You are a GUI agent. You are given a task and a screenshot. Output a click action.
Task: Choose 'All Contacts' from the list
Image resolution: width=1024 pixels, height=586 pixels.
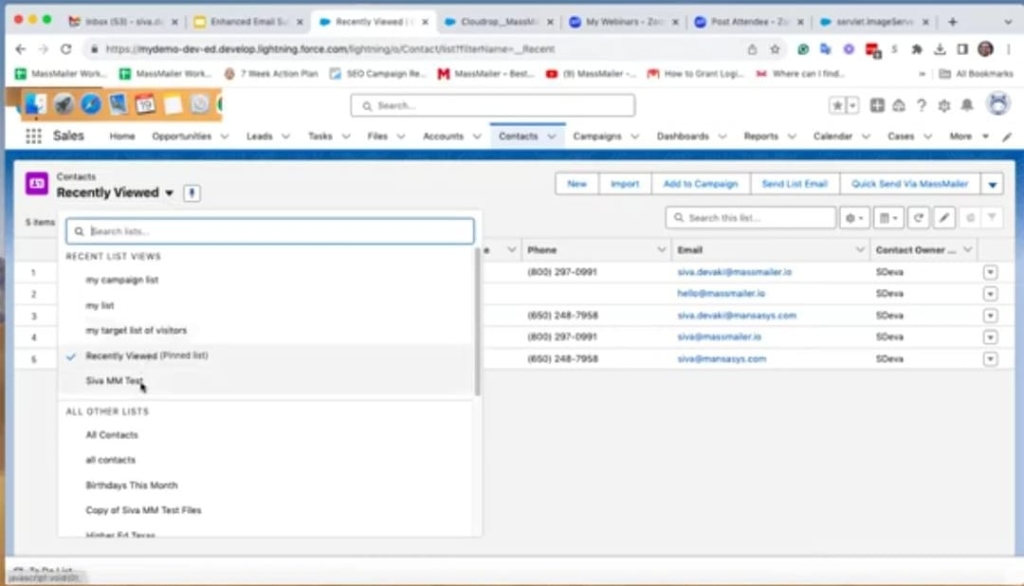coord(112,435)
